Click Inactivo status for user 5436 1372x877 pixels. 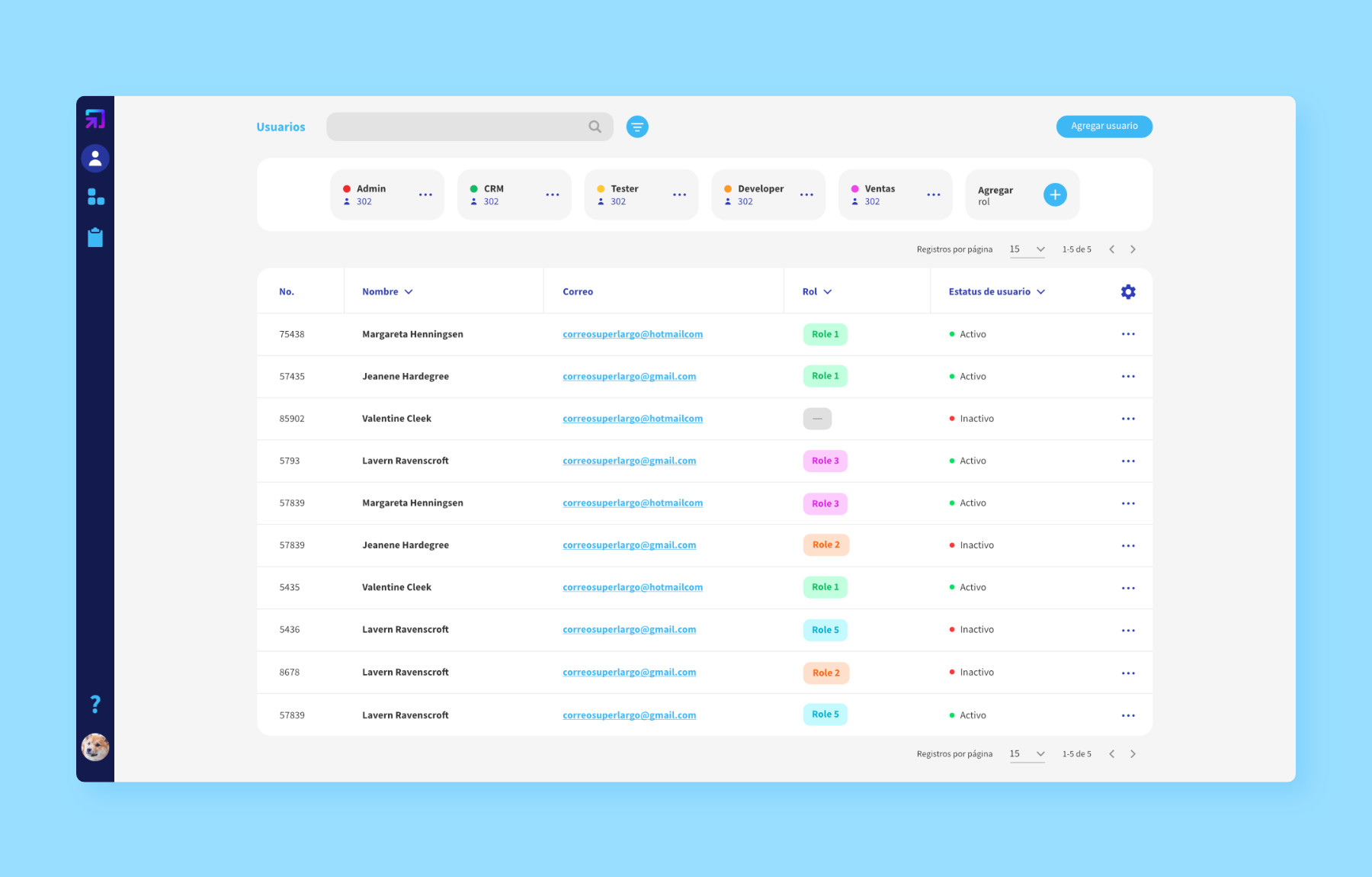[972, 630]
